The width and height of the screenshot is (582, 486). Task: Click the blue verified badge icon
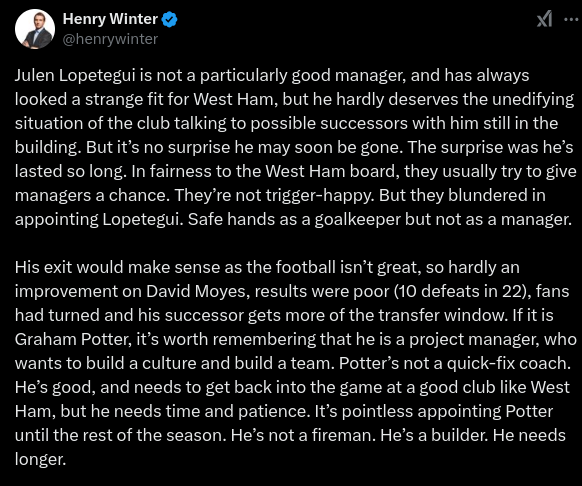(x=169, y=20)
